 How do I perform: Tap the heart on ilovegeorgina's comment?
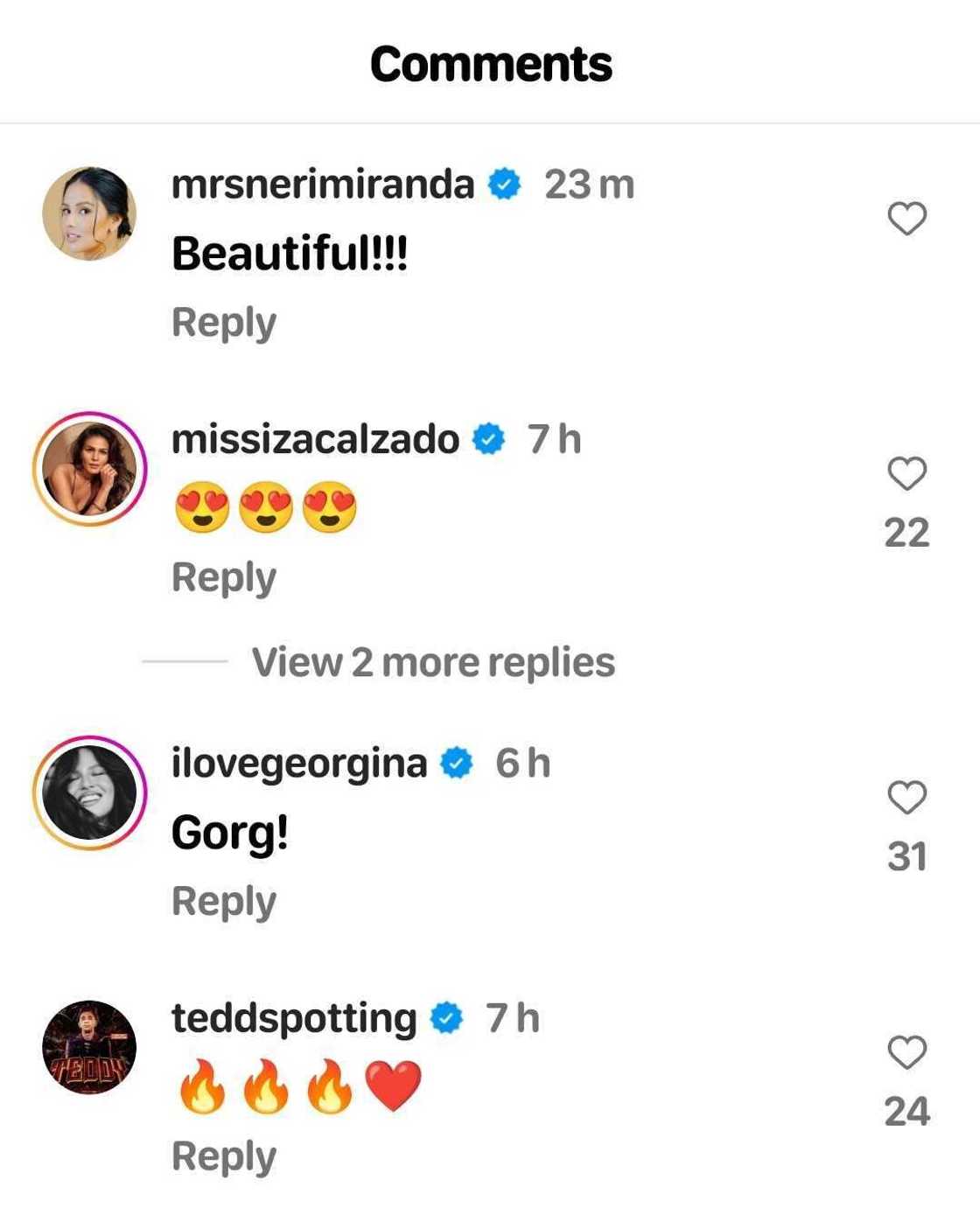906,798
